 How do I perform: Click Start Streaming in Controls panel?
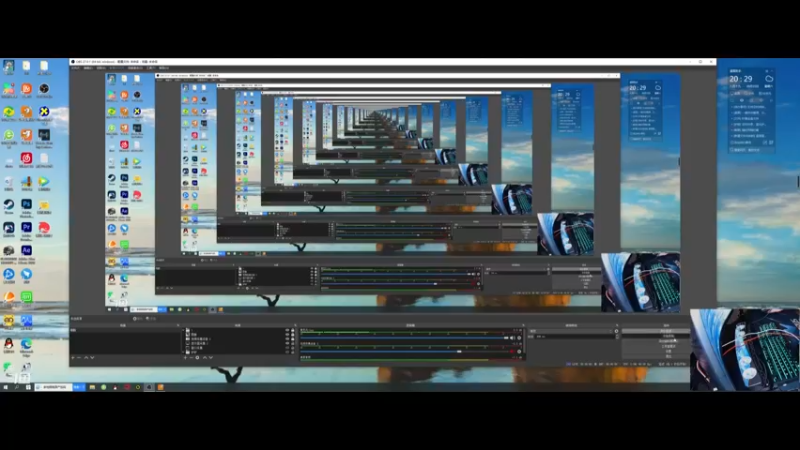tap(656, 331)
